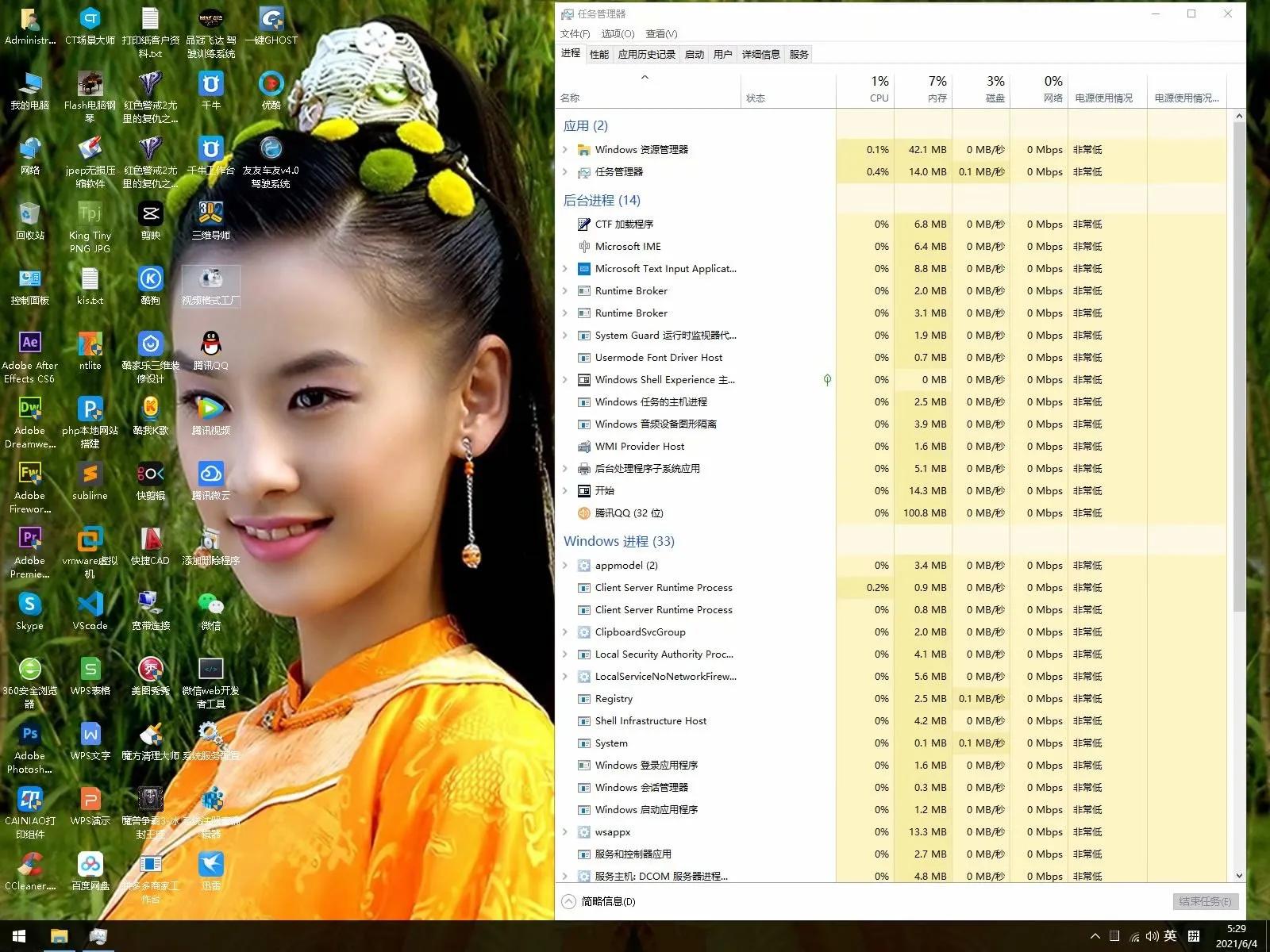Open the sublime desktop icon
The height and width of the screenshot is (952, 1270).
tap(90, 481)
